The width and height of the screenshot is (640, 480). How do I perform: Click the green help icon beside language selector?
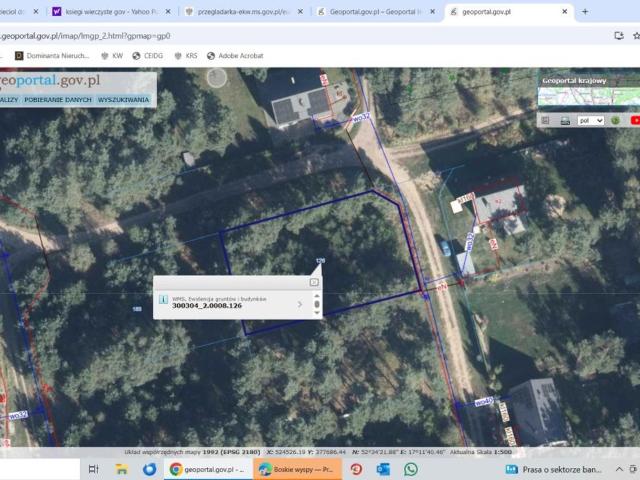click(616, 121)
